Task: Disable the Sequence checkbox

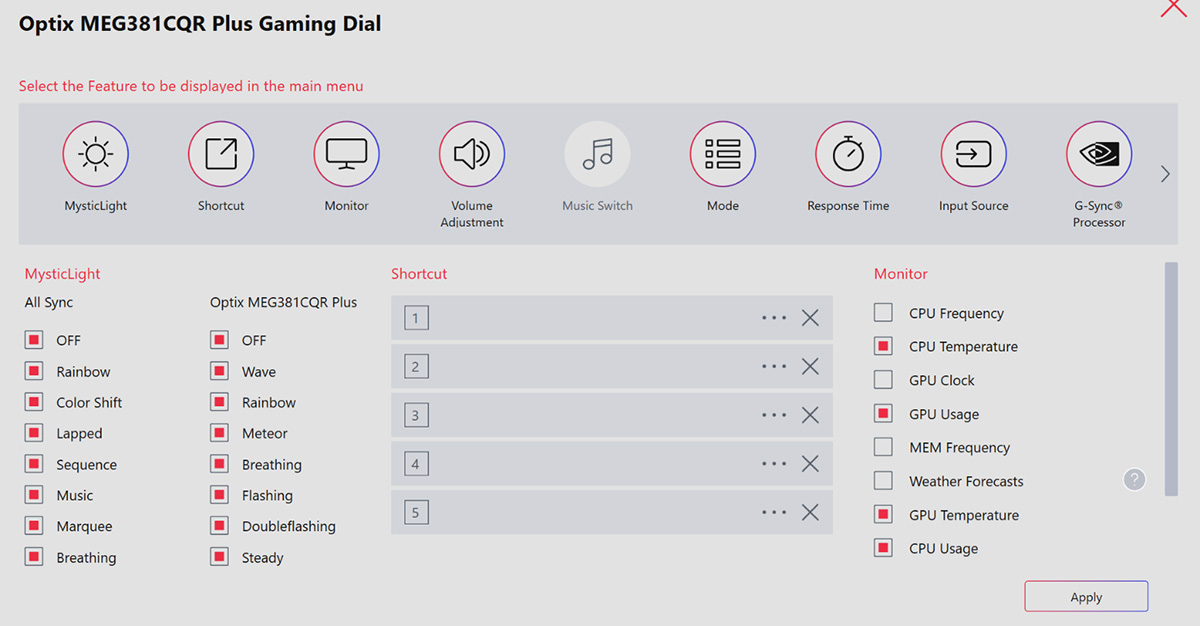Action: tap(34, 464)
